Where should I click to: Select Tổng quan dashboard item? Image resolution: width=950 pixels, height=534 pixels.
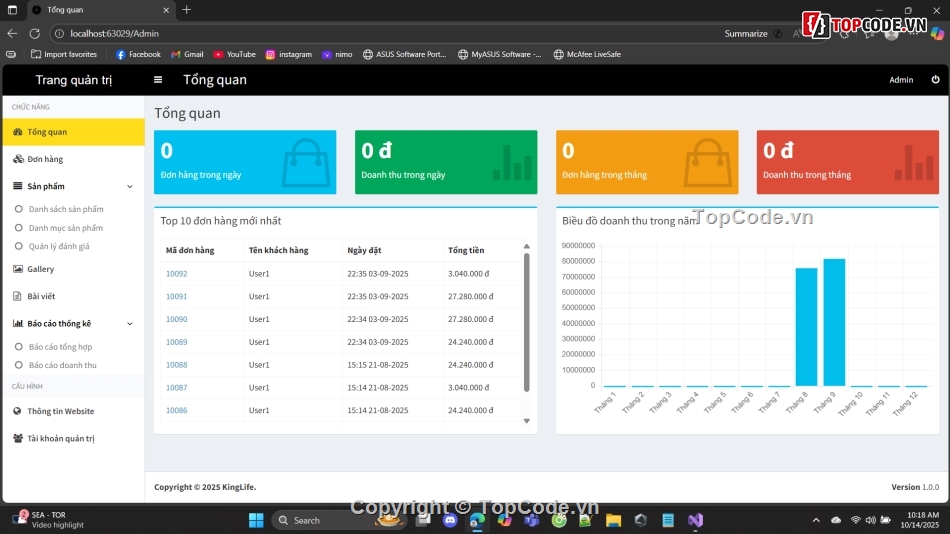tap(47, 132)
